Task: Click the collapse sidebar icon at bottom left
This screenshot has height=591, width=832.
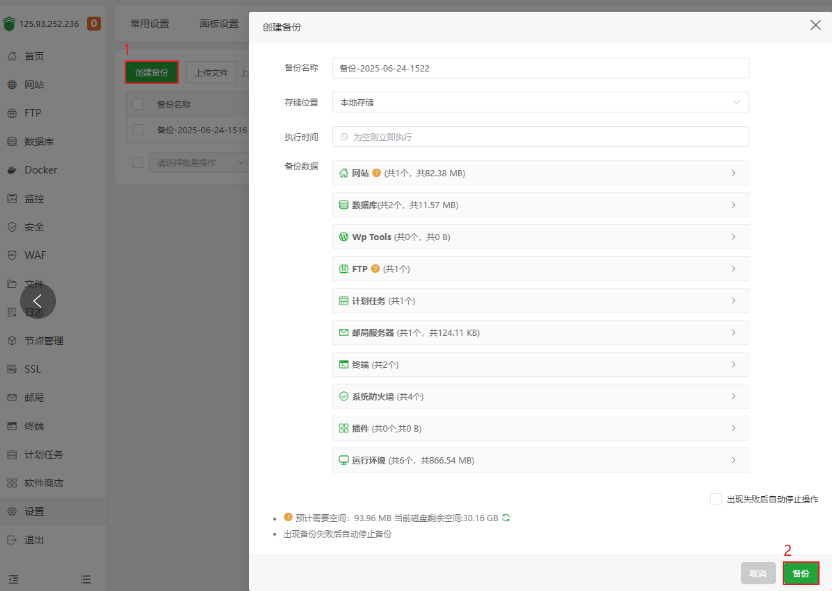Action: click(13, 579)
